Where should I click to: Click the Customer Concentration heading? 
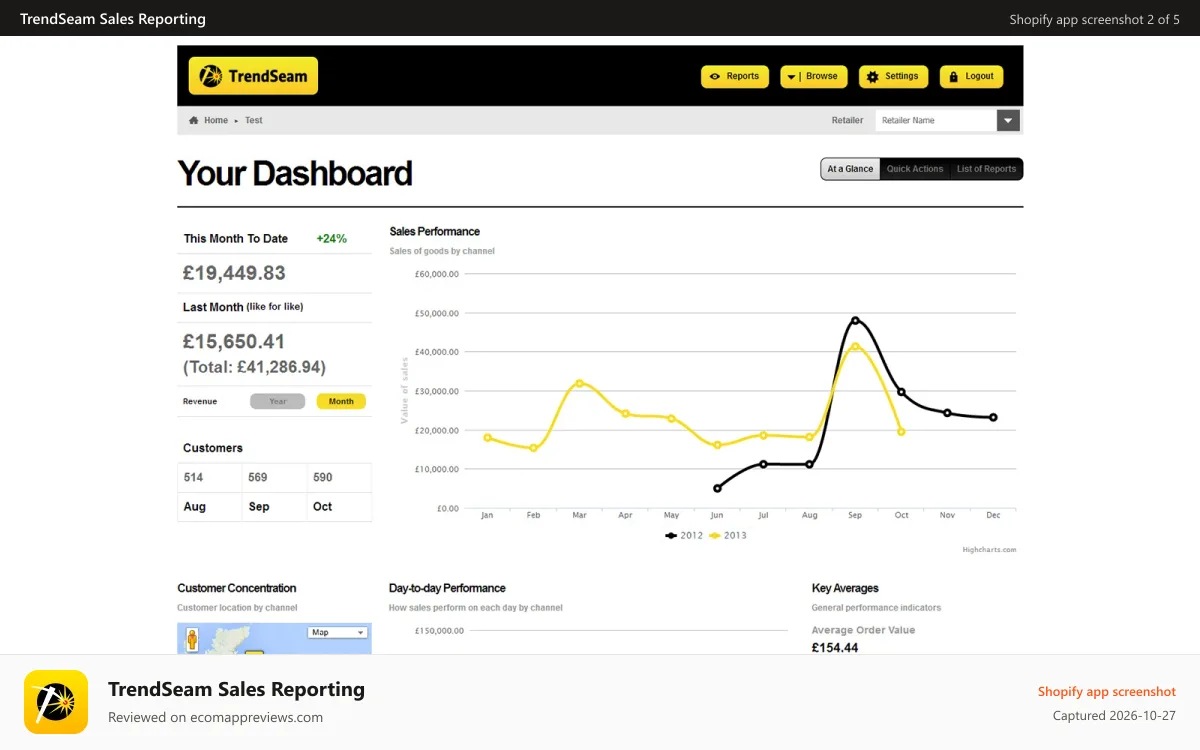click(x=237, y=588)
